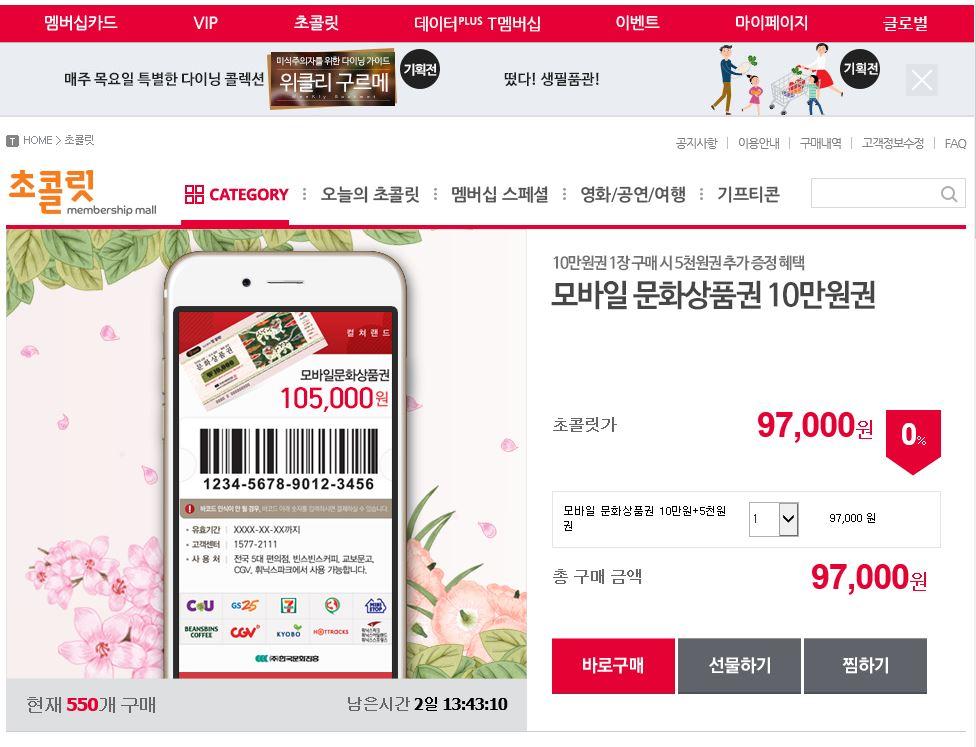Click the first 기획전 black circle badge
976x747 pixels.
point(420,69)
